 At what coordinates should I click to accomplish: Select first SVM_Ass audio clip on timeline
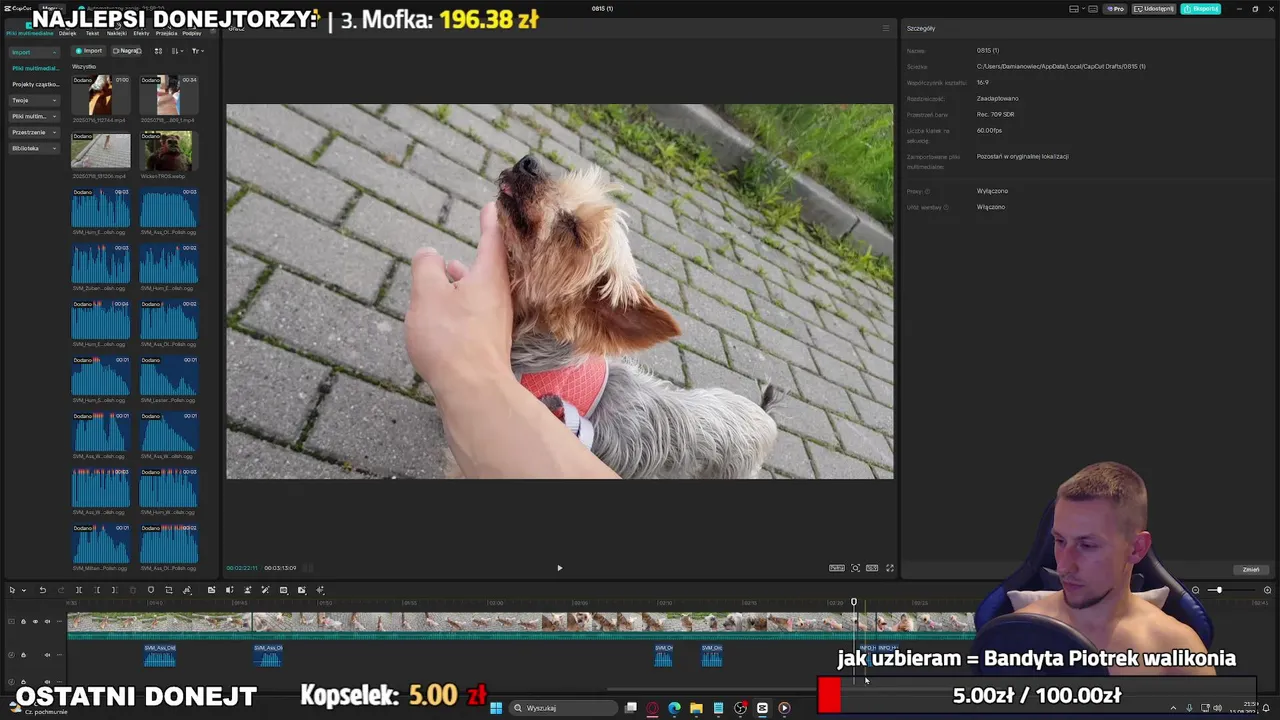(x=160, y=655)
